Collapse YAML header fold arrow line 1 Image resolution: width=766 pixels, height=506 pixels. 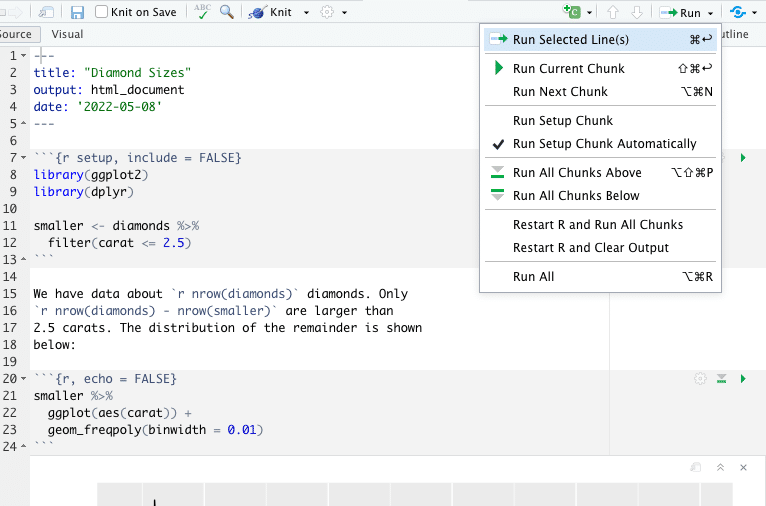coord(23,56)
